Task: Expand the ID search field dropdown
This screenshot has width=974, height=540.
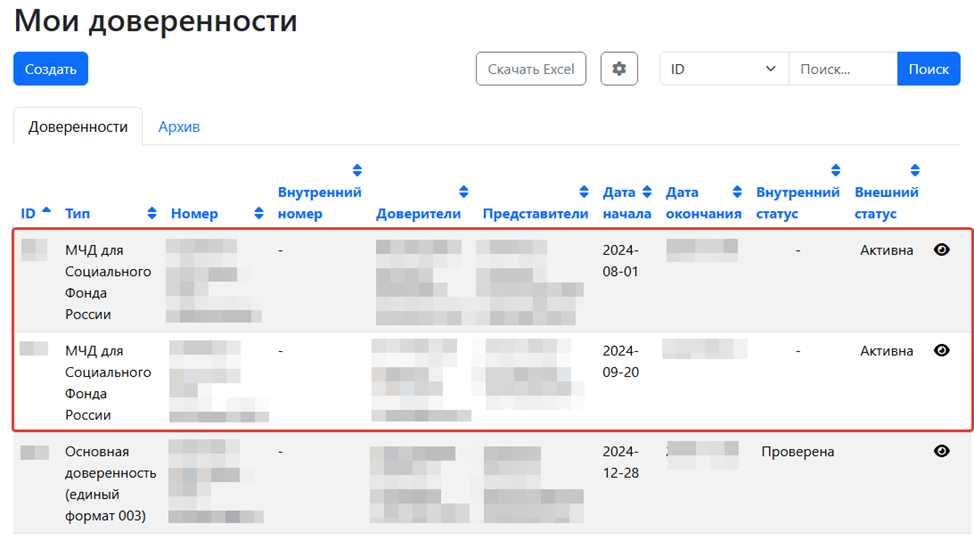Action: [x=724, y=69]
